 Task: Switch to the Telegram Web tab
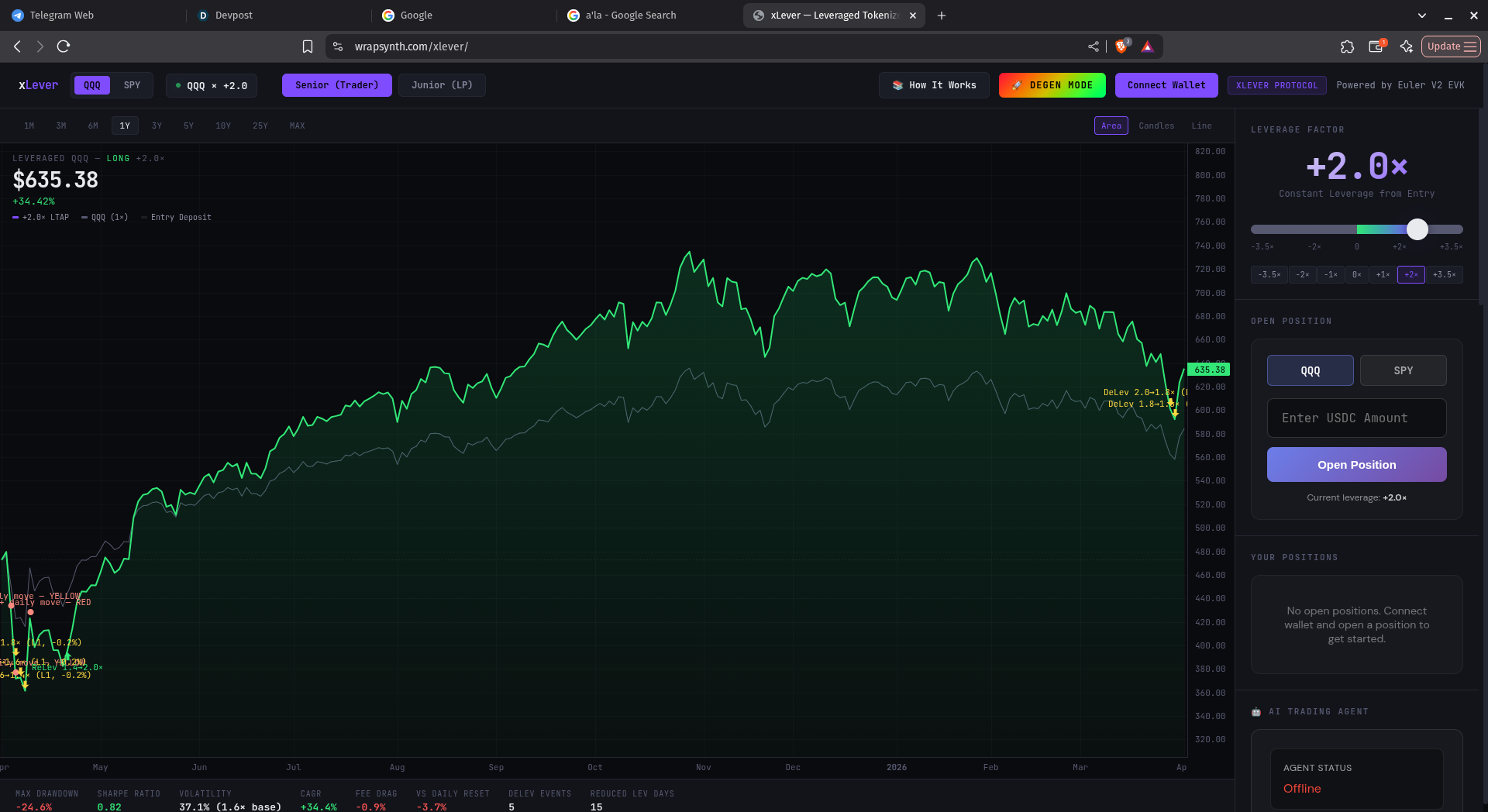[93, 15]
